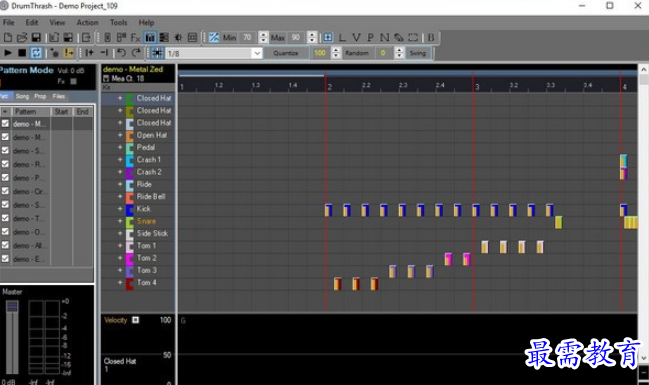Click the Crash 1 color swatch
Viewport: 649px width, 385px height.
pos(130,160)
